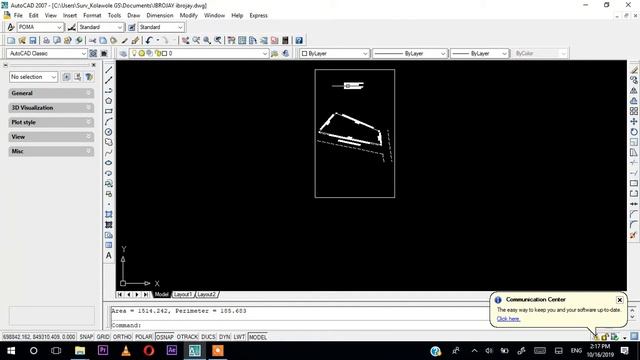
Task: Click the MODEL button in status bar
Action: 258,337
